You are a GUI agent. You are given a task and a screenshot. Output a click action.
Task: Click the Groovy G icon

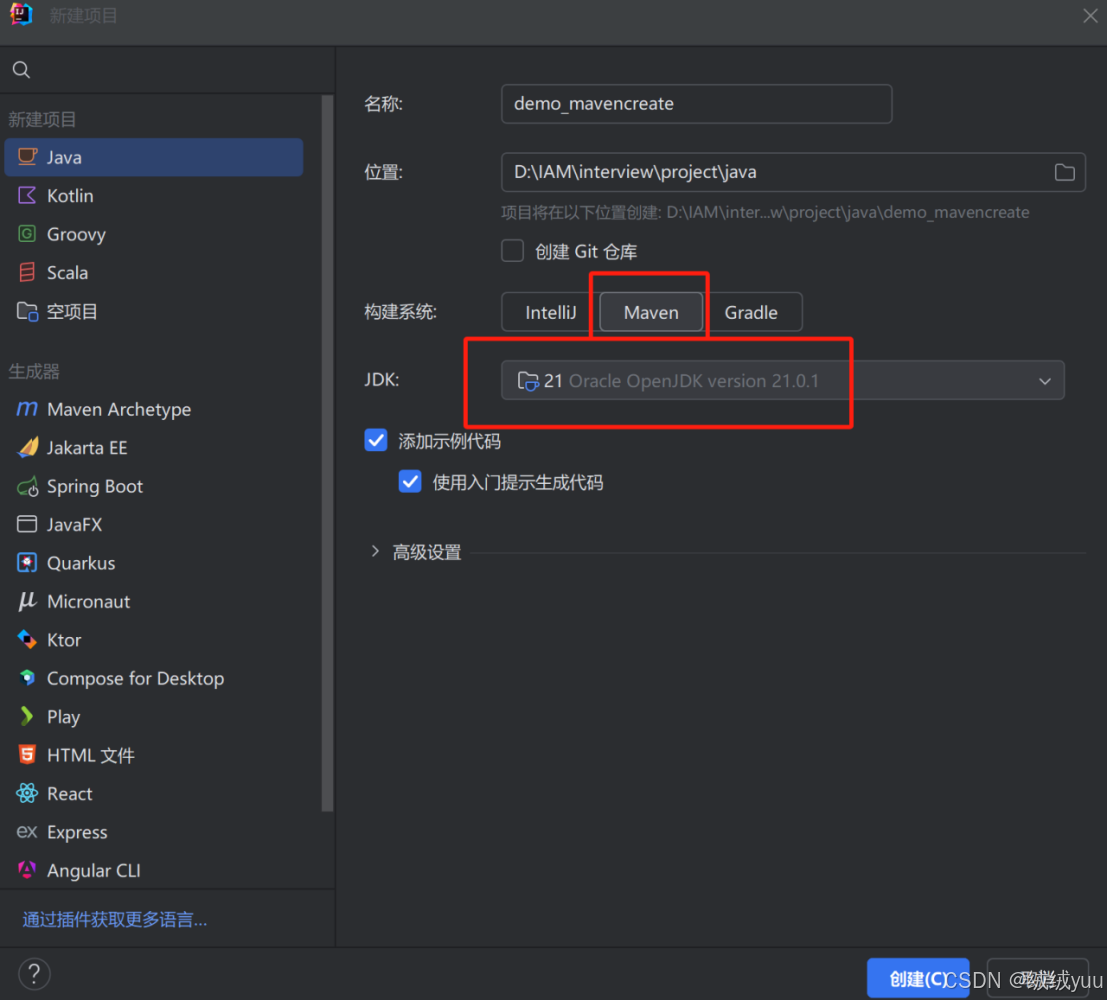click(x=27, y=234)
